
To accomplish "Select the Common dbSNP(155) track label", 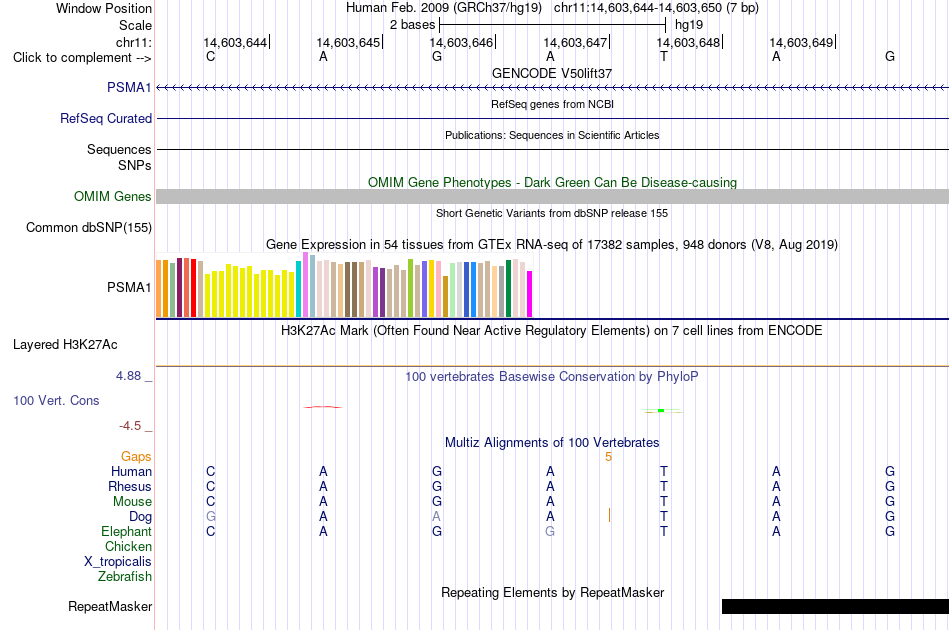I will pyautogui.click(x=89, y=228).
